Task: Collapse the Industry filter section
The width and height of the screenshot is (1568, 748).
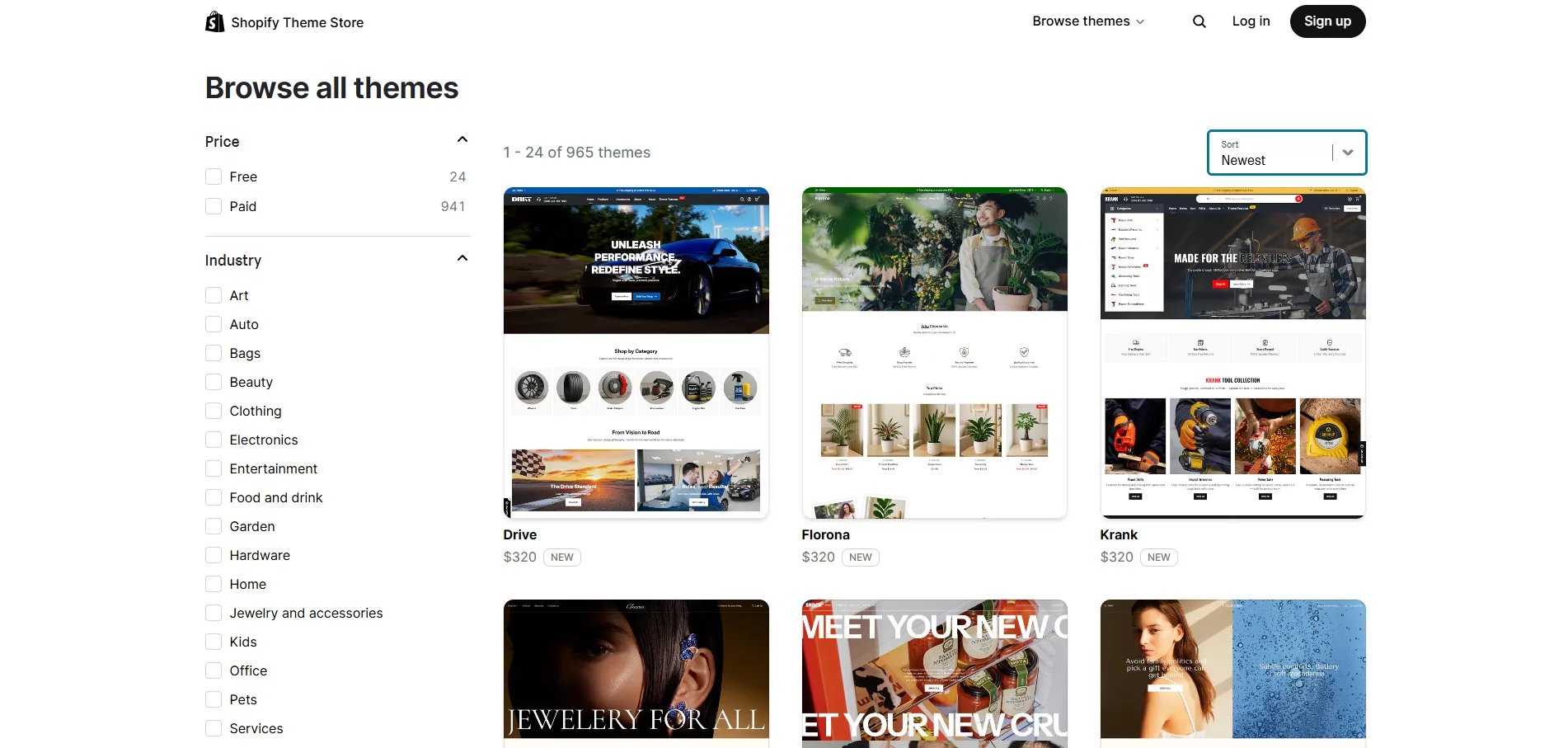Action: coord(462,259)
